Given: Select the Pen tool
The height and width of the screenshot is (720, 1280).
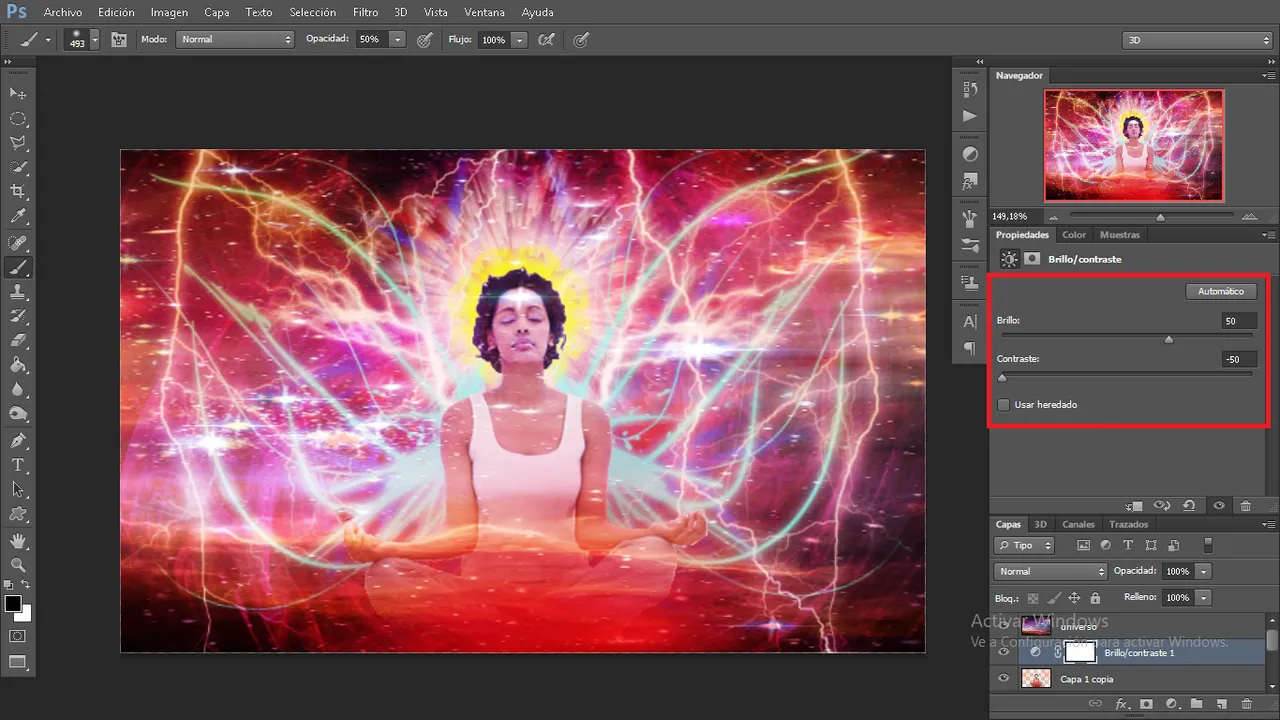Looking at the screenshot, I should (18, 440).
